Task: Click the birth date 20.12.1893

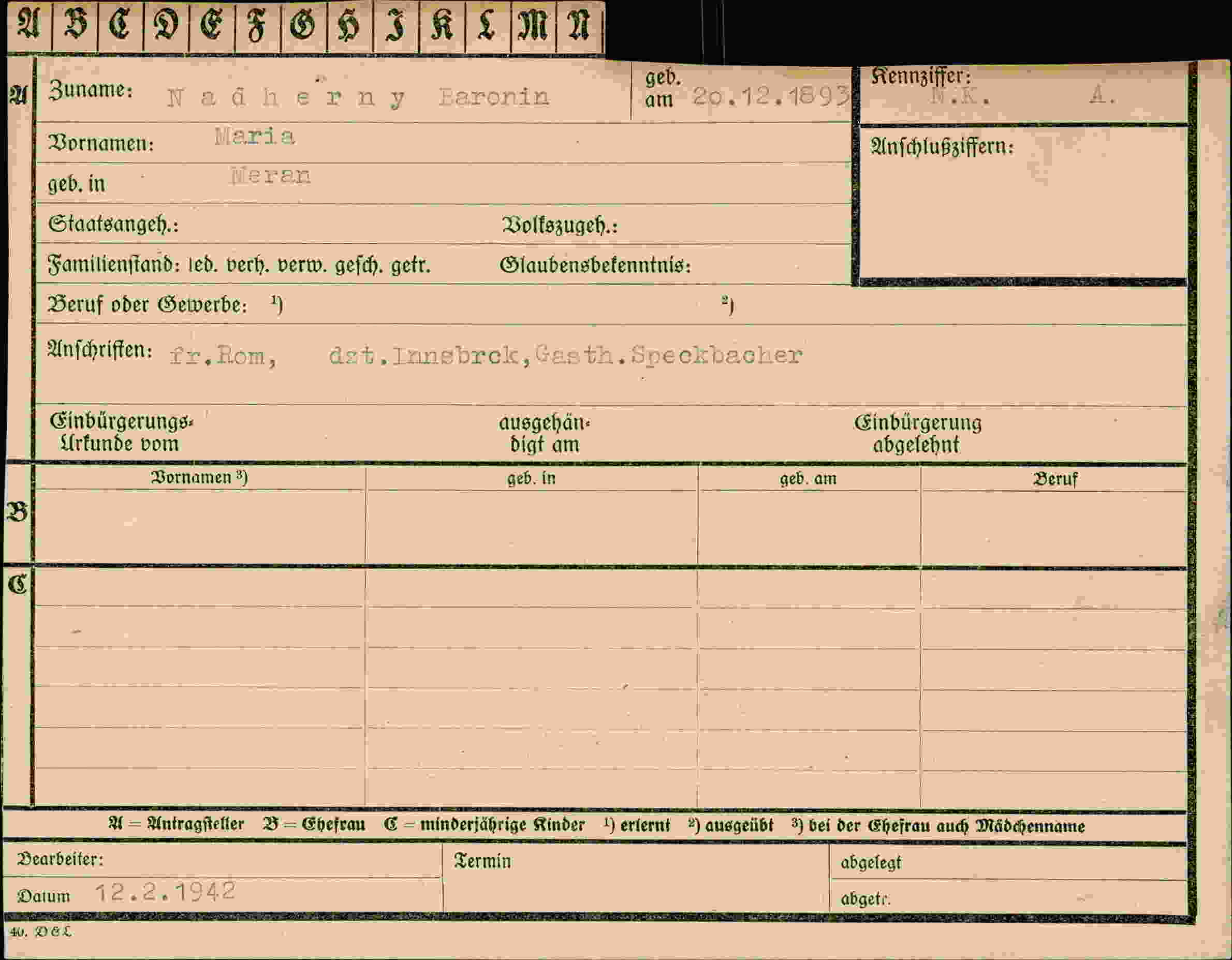Action: click(x=771, y=96)
